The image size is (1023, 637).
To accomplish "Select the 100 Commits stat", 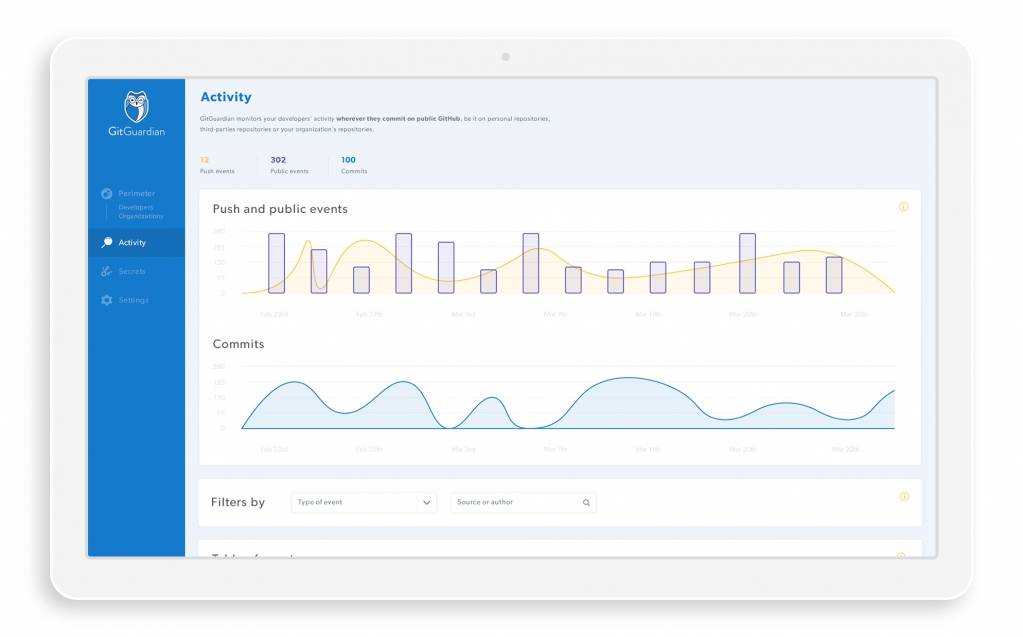I will 353,165.
